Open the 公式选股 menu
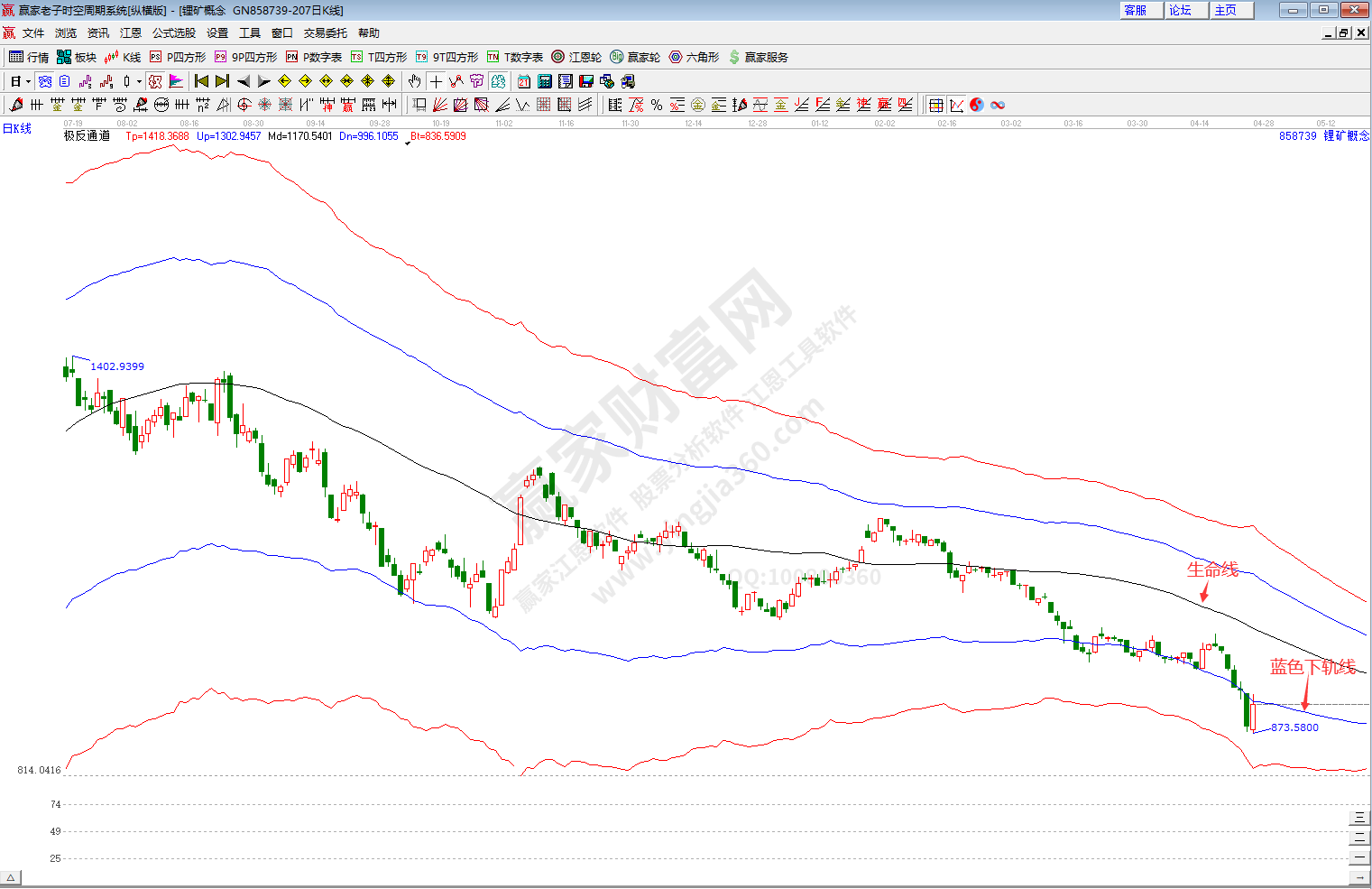The height and width of the screenshot is (889, 1372). pos(173,32)
